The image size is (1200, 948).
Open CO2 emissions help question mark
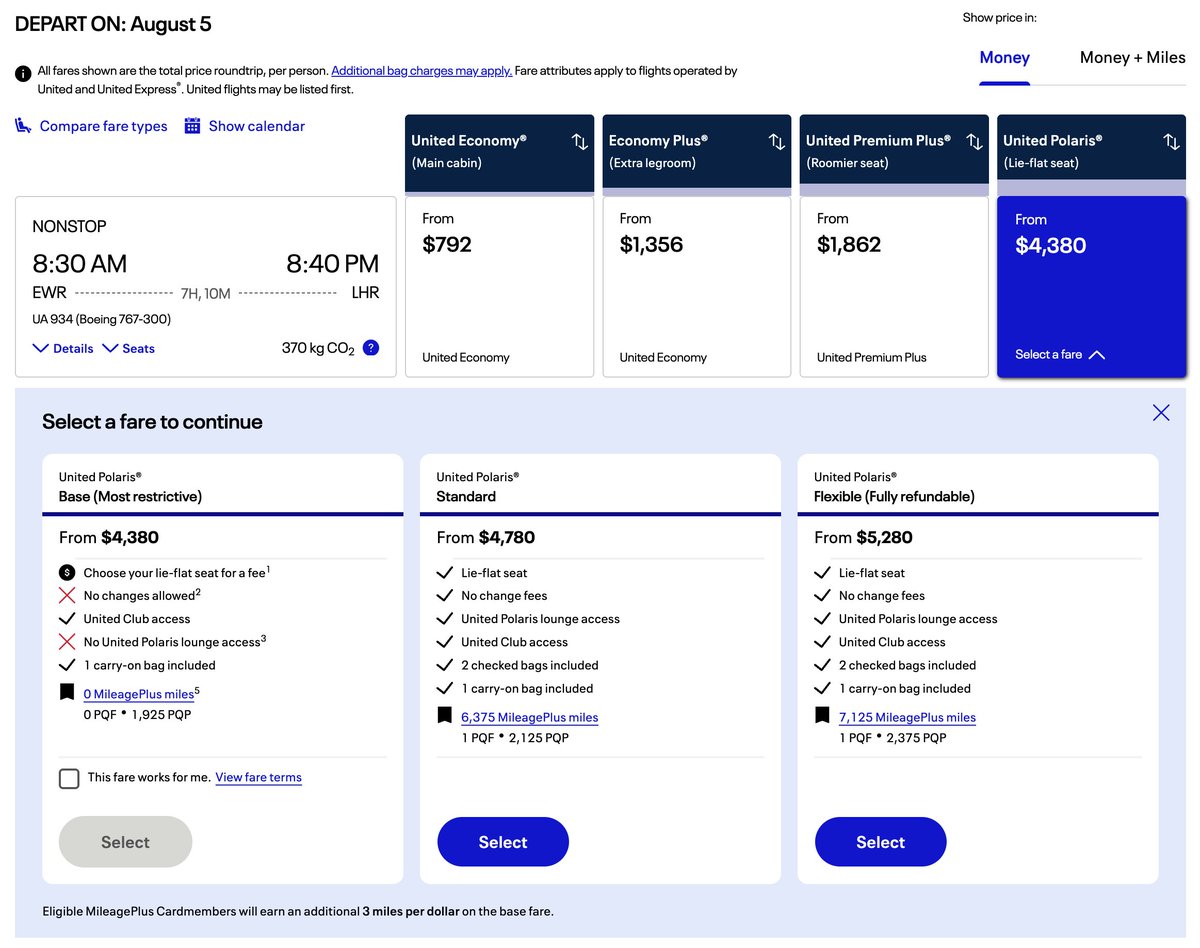pyautogui.click(x=371, y=348)
